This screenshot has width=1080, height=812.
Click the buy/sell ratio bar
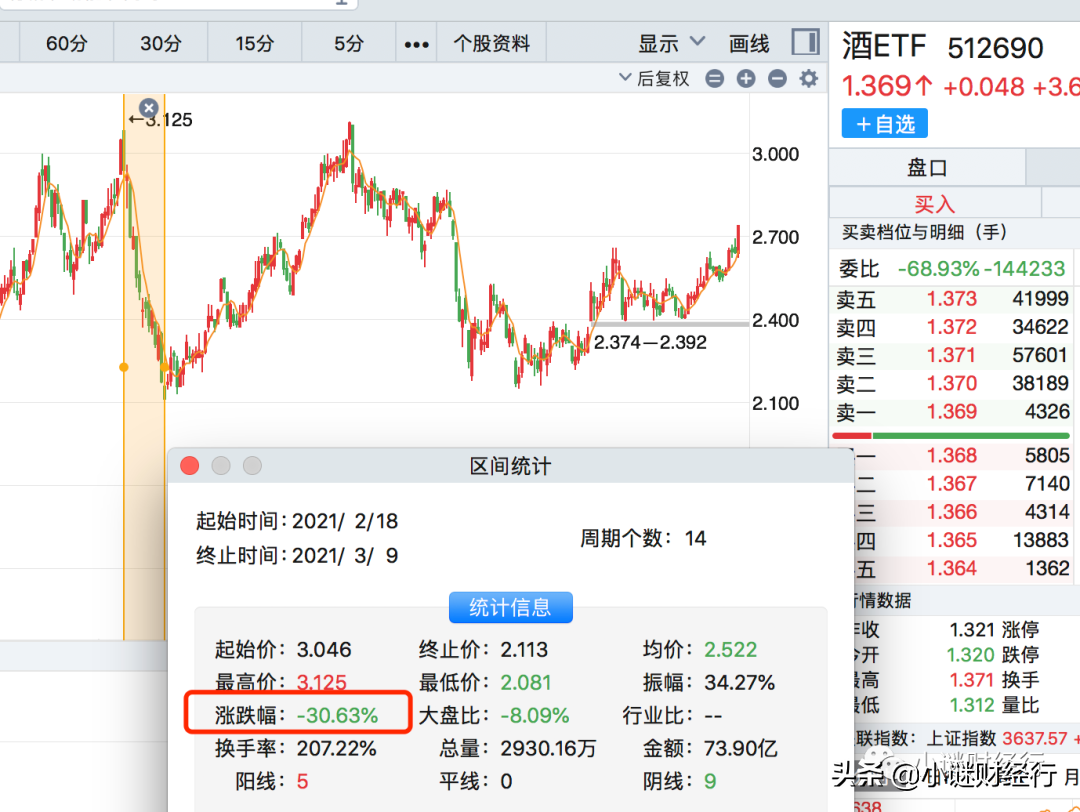coord(951,436)
